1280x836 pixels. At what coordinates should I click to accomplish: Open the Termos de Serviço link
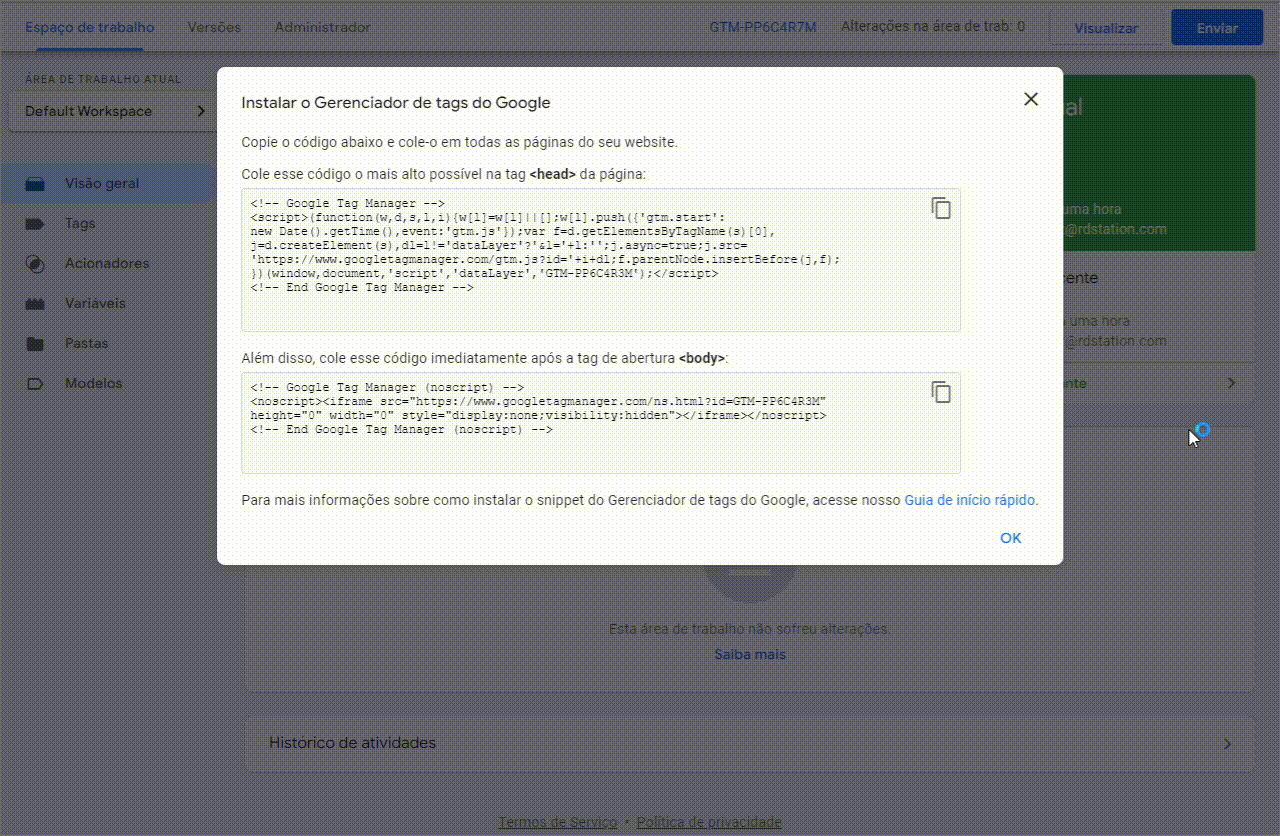(x=557, y=821)
